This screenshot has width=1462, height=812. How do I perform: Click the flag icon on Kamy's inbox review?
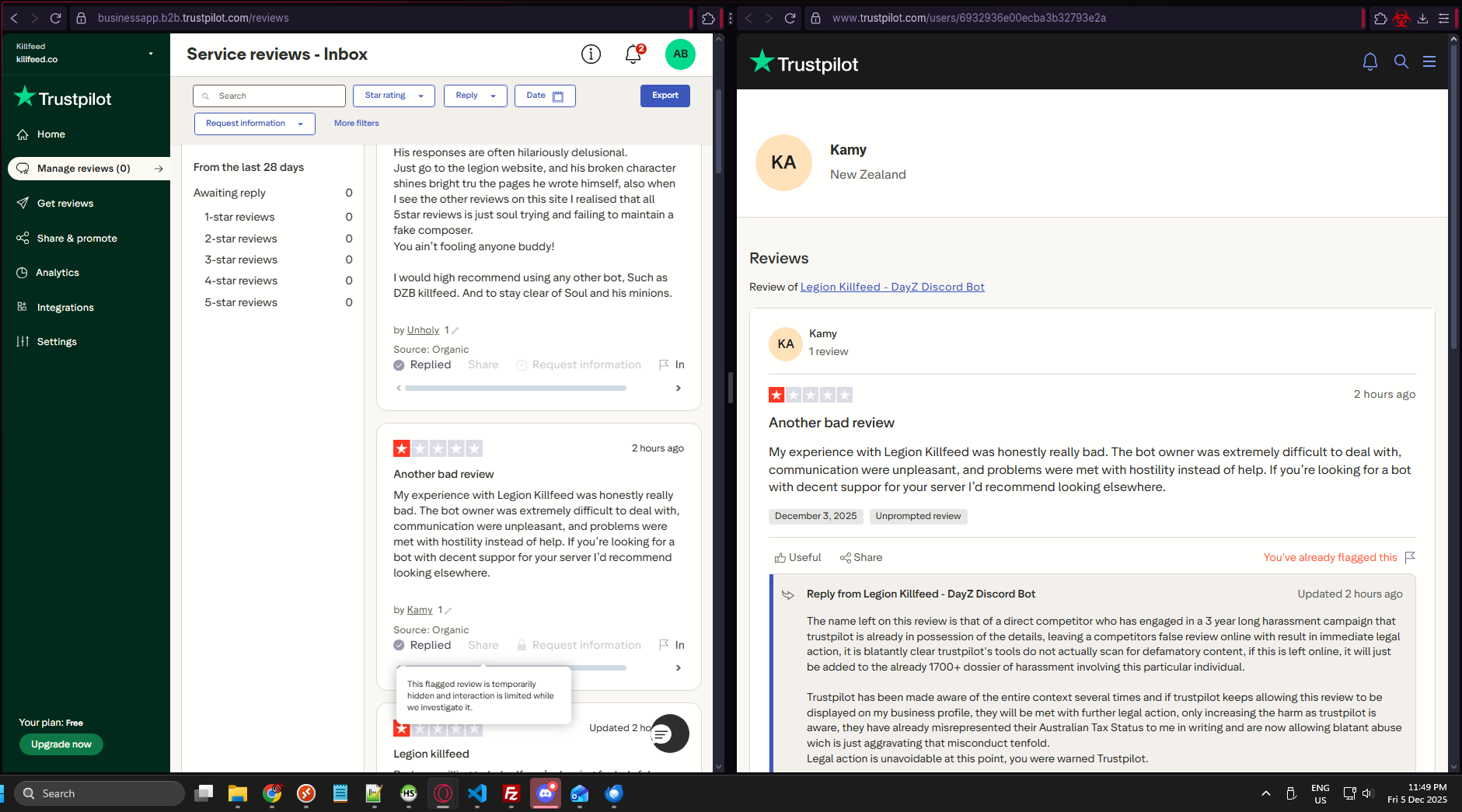coord(664,645)
